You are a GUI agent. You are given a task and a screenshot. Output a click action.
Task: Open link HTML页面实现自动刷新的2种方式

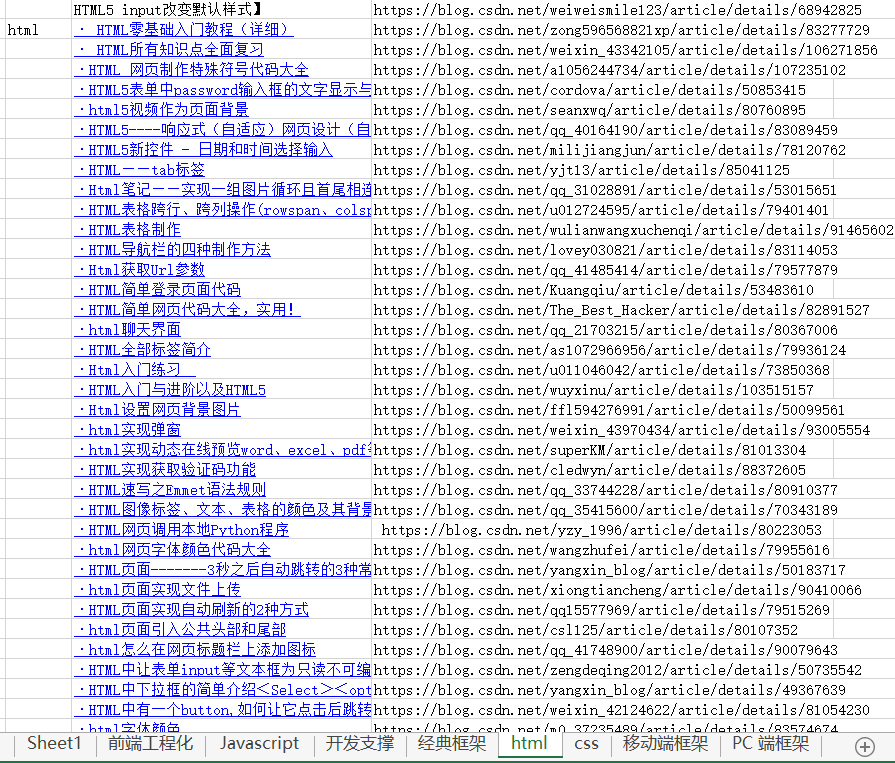coord(191,609)
